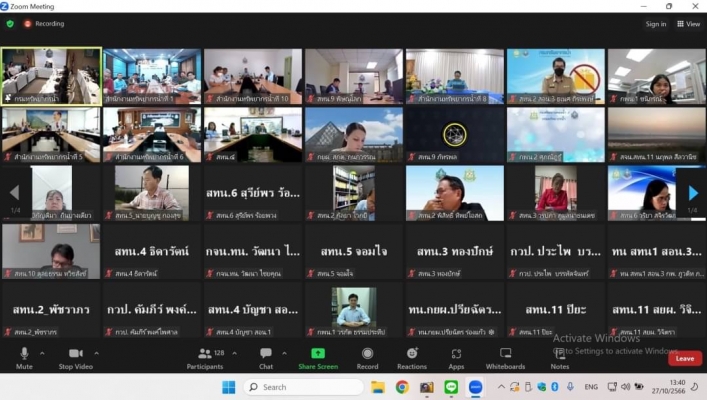Click the green Share Screen button
This screenshot has height=400, width=707.
pos(318,359)
